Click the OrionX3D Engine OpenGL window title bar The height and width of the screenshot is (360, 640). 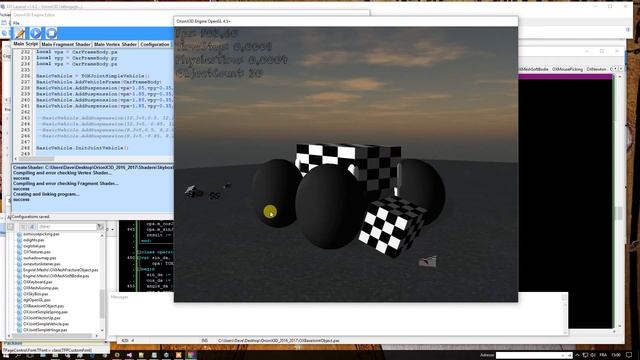point(346,21)
